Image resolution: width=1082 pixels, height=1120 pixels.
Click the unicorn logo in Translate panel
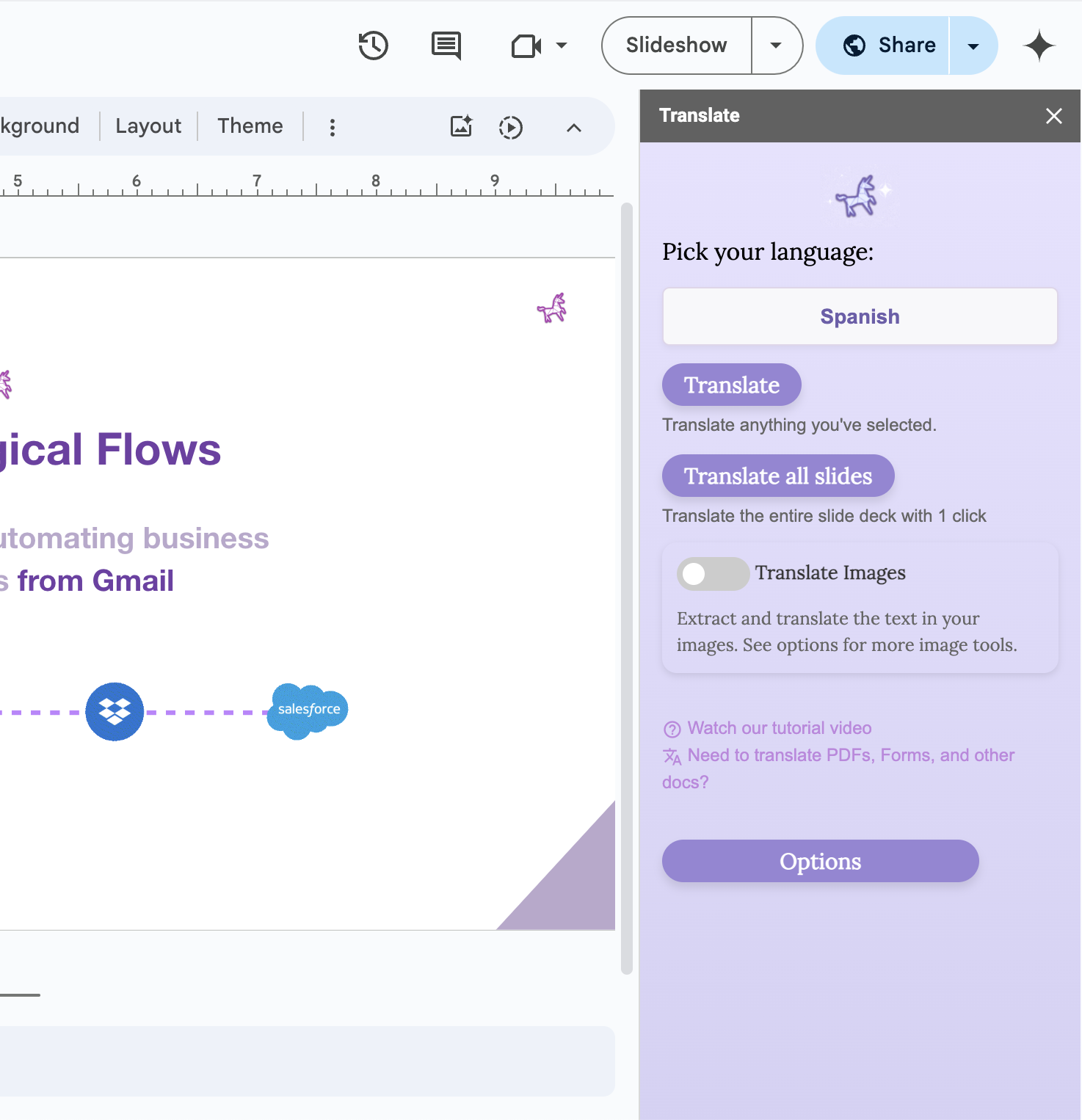(859, 194)
